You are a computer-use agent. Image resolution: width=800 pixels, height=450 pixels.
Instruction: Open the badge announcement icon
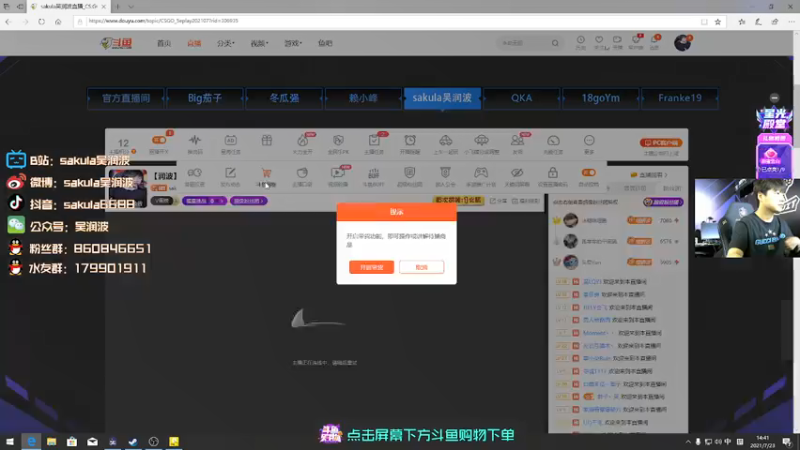pyautogui.click(x=445, y=173)
